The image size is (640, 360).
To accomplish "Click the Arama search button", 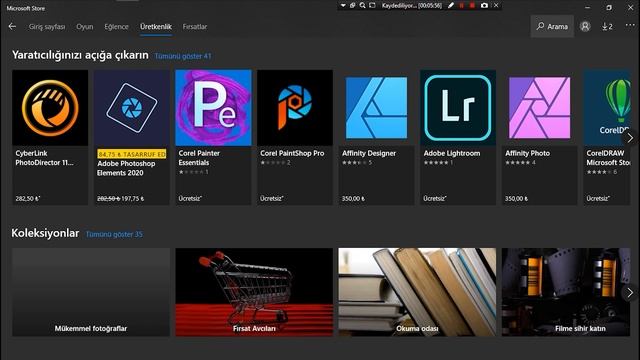I will tap(552, 27).
